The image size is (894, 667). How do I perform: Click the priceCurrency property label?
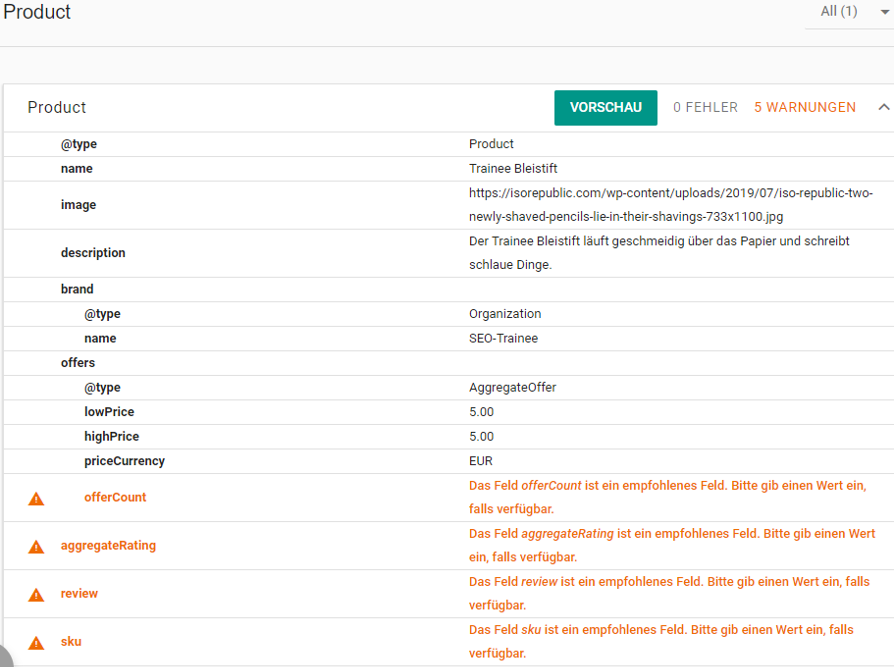[x=124, y=461]
